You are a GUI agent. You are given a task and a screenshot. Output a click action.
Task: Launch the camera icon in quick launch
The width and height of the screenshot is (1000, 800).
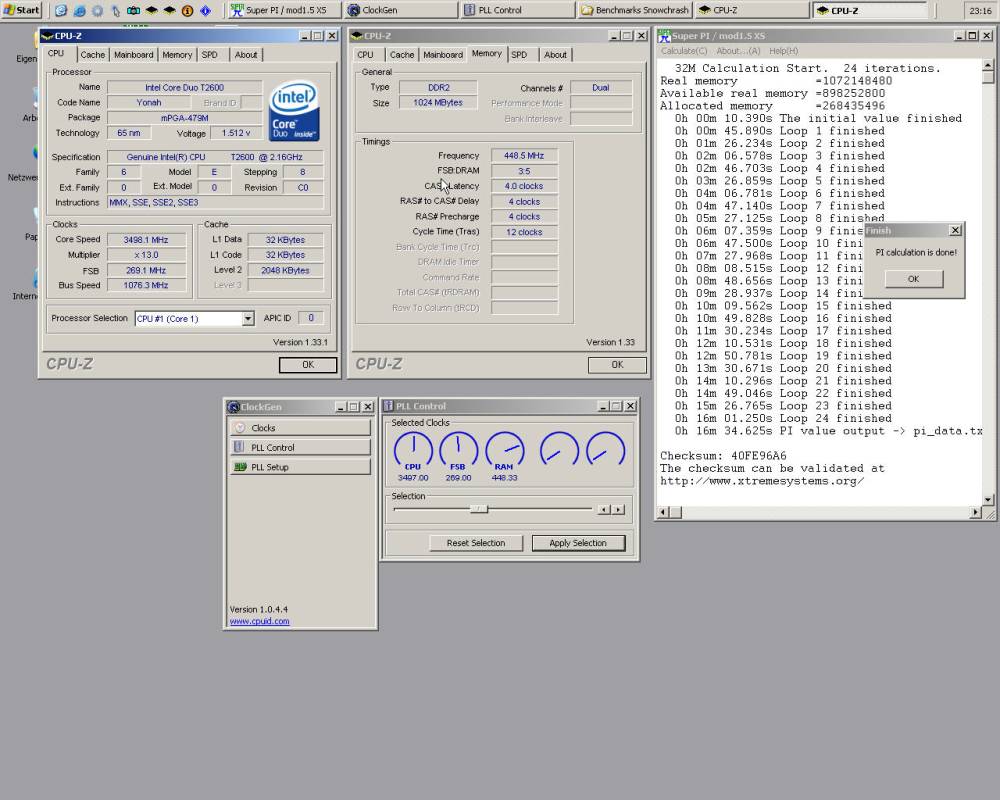point(133,10)
